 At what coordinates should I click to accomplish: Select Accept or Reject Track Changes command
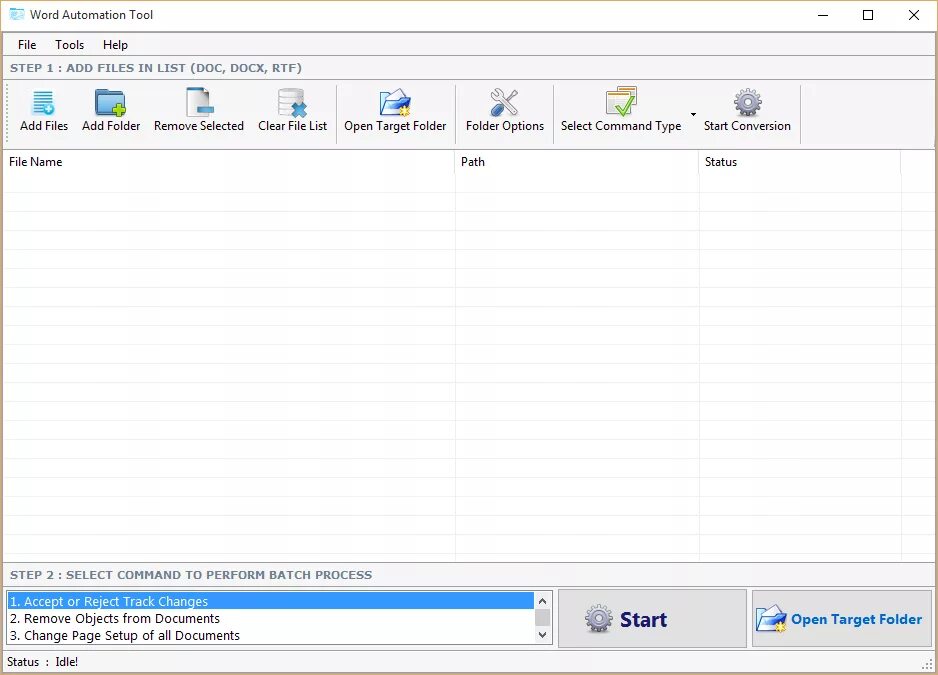270,601
